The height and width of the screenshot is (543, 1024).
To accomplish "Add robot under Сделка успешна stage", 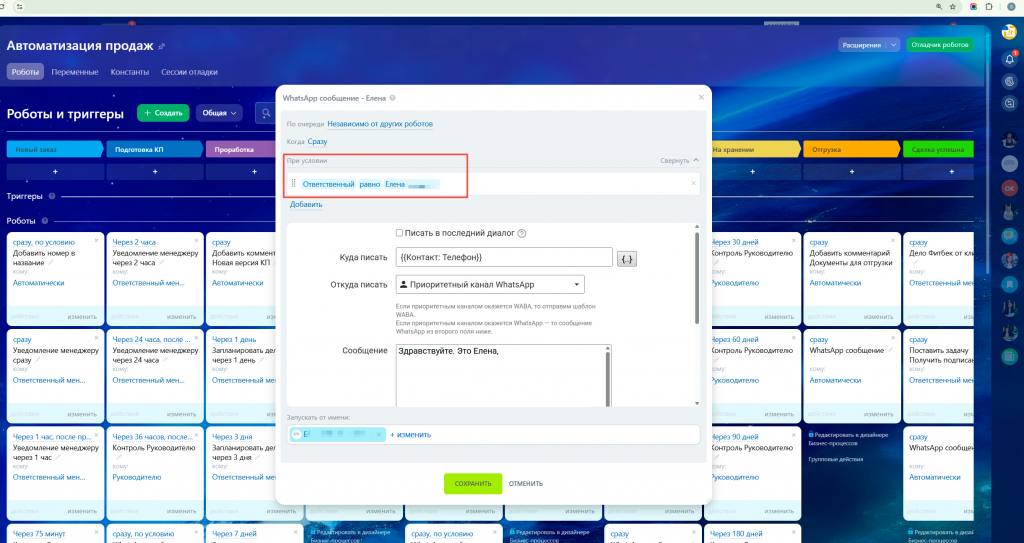I will pos(952,172).
